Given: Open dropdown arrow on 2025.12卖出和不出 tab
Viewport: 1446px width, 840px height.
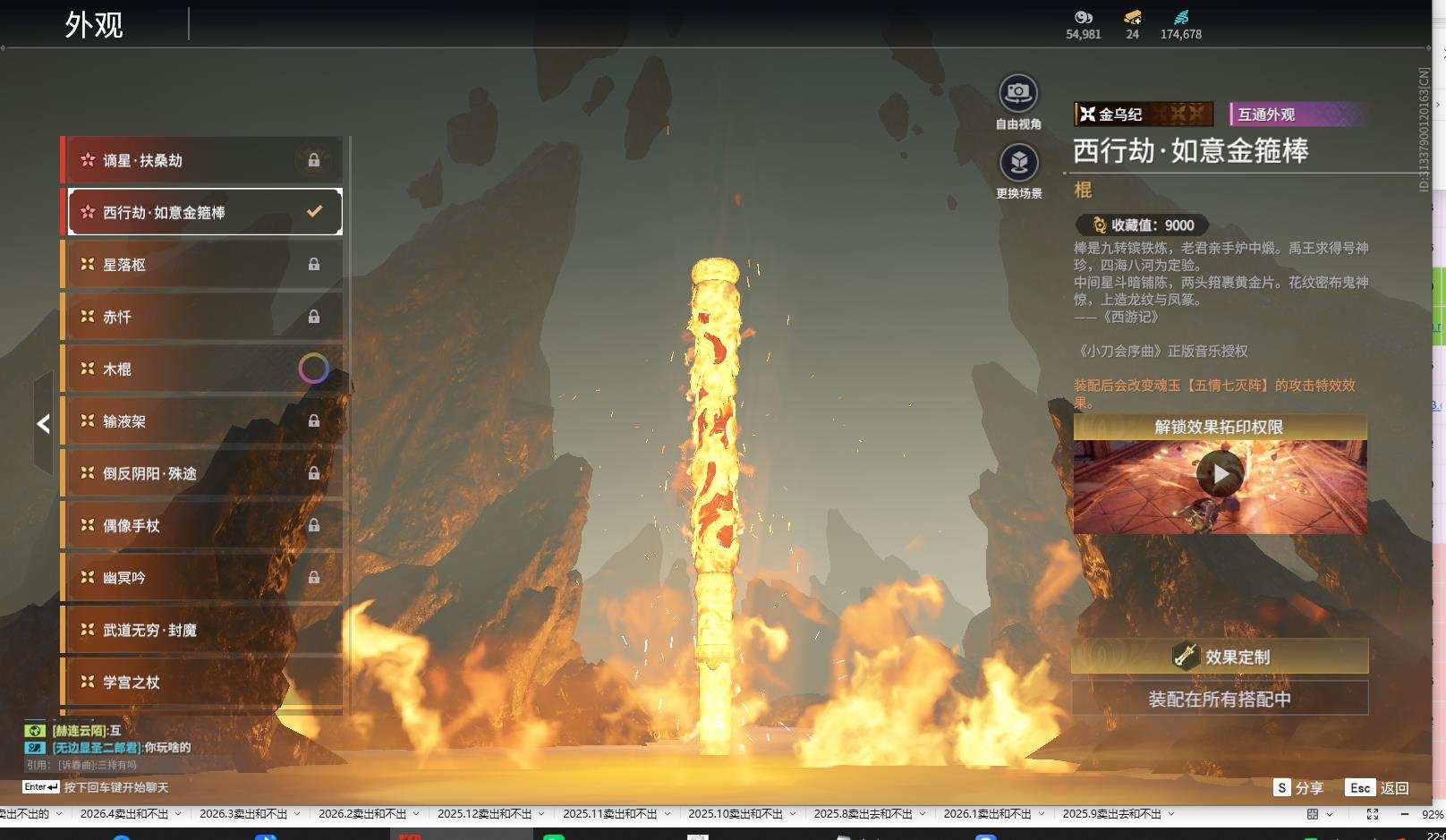Looking at the screenshot, I should coord(541,814).
